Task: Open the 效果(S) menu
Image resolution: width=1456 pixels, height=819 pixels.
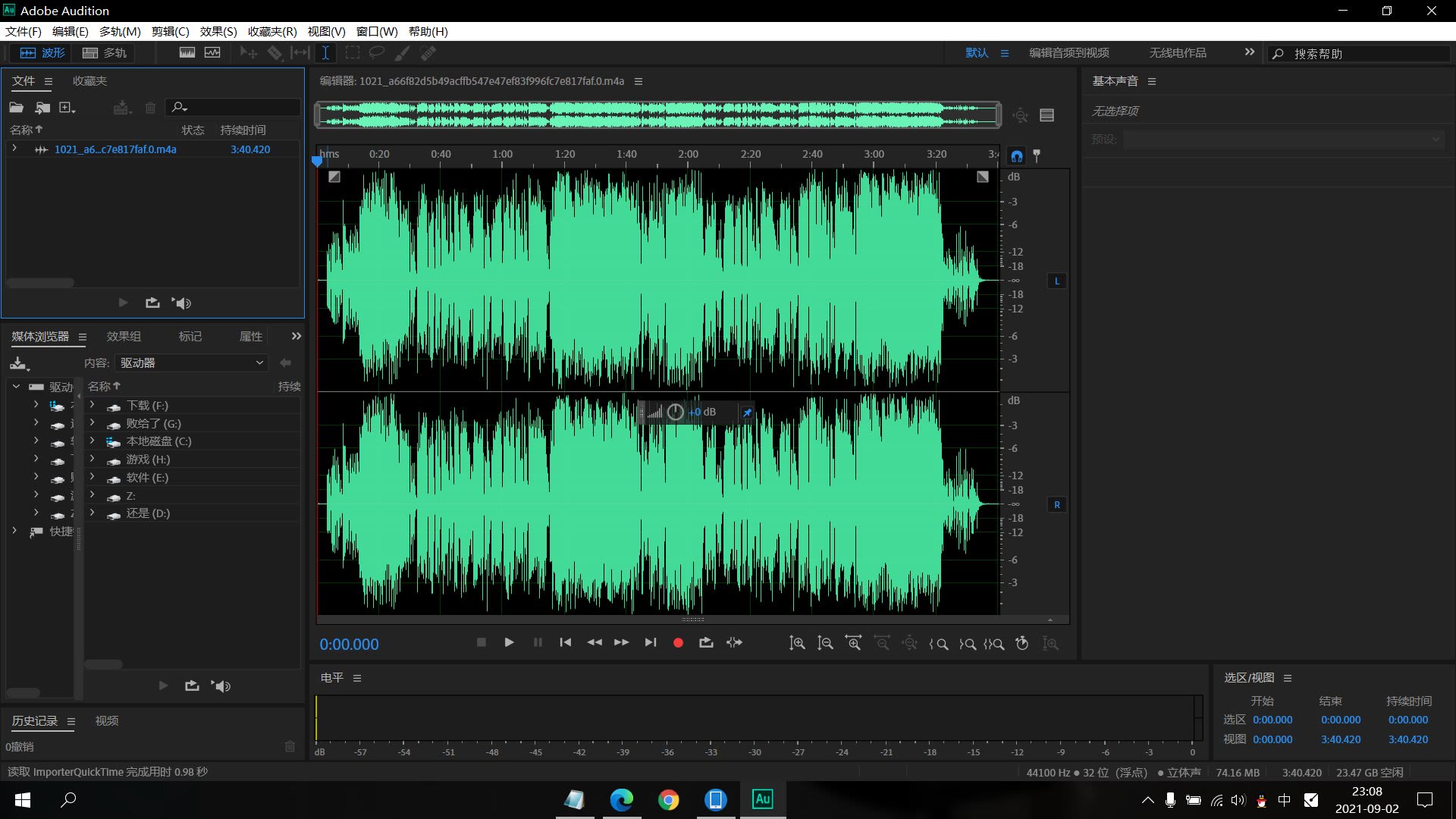Action: pos(218,31)
